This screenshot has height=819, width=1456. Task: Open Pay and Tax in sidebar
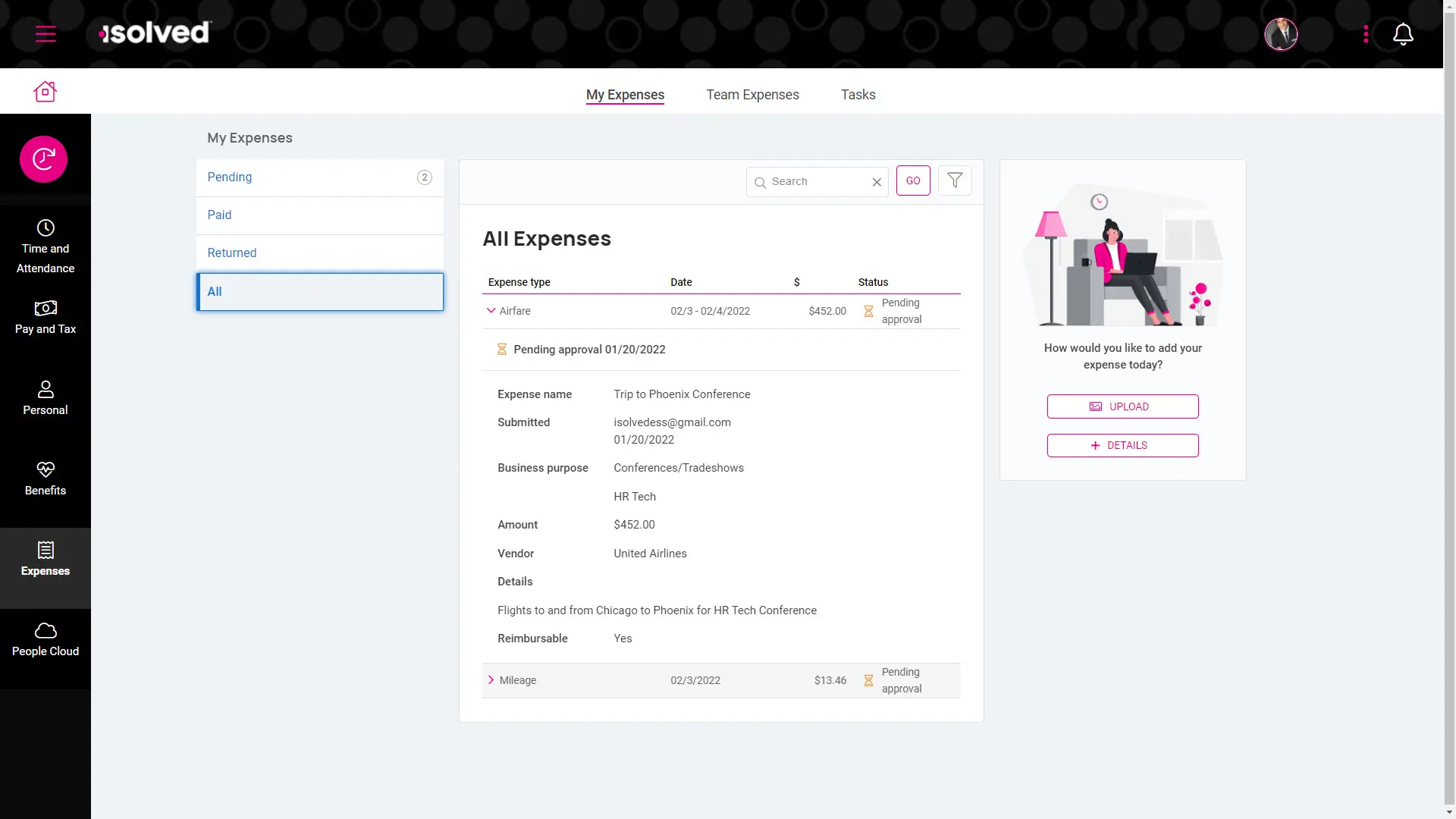coord(45,318)
